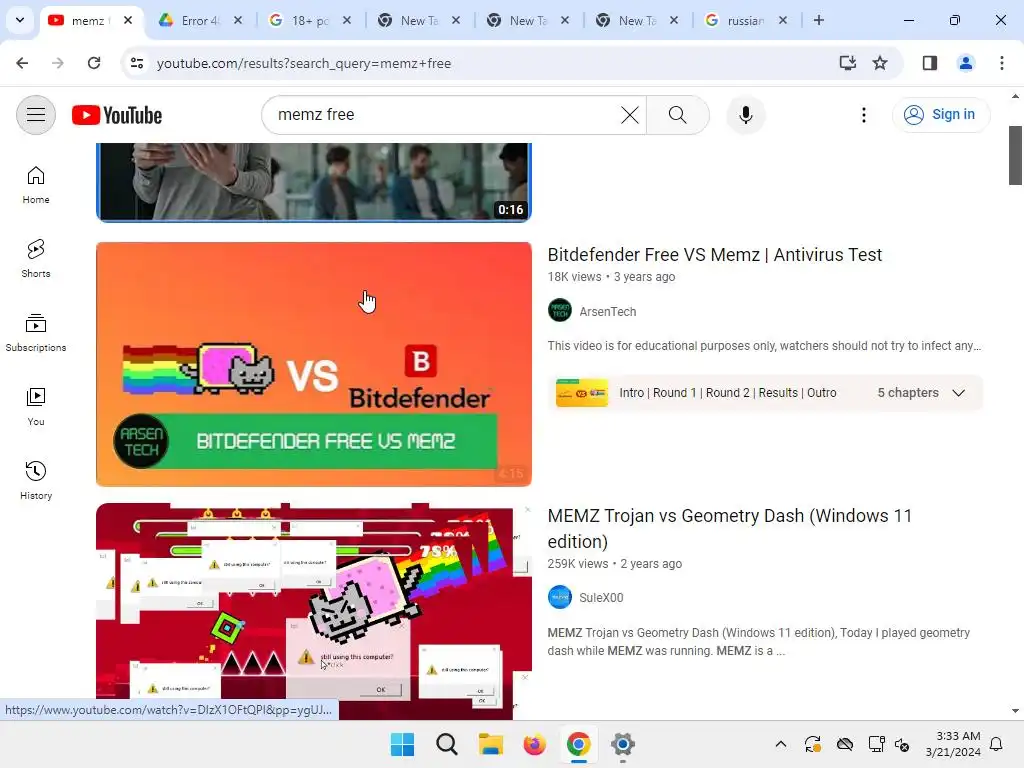This screenshot has width=1024, height=768.
Task: Open the SuleX00 channel name
Action: tap(601, 598)
